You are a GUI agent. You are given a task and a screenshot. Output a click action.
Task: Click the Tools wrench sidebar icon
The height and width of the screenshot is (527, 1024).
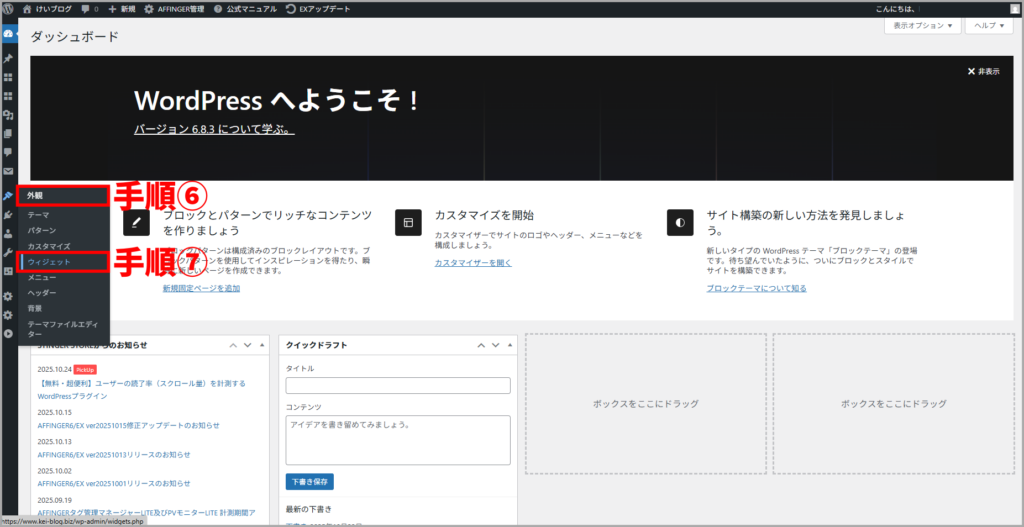tap(8, 253)
